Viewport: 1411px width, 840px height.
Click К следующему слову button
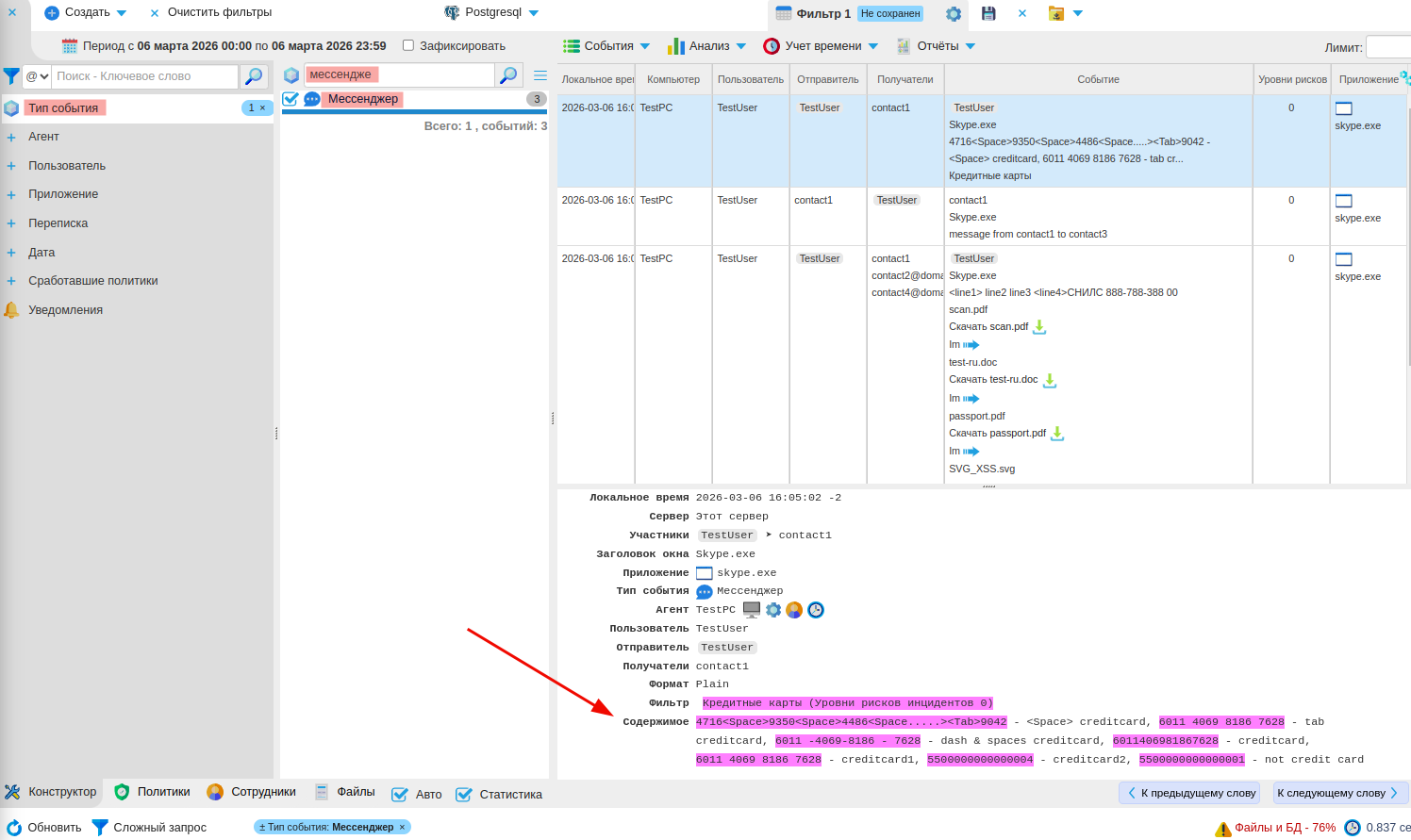(1339, 793)
